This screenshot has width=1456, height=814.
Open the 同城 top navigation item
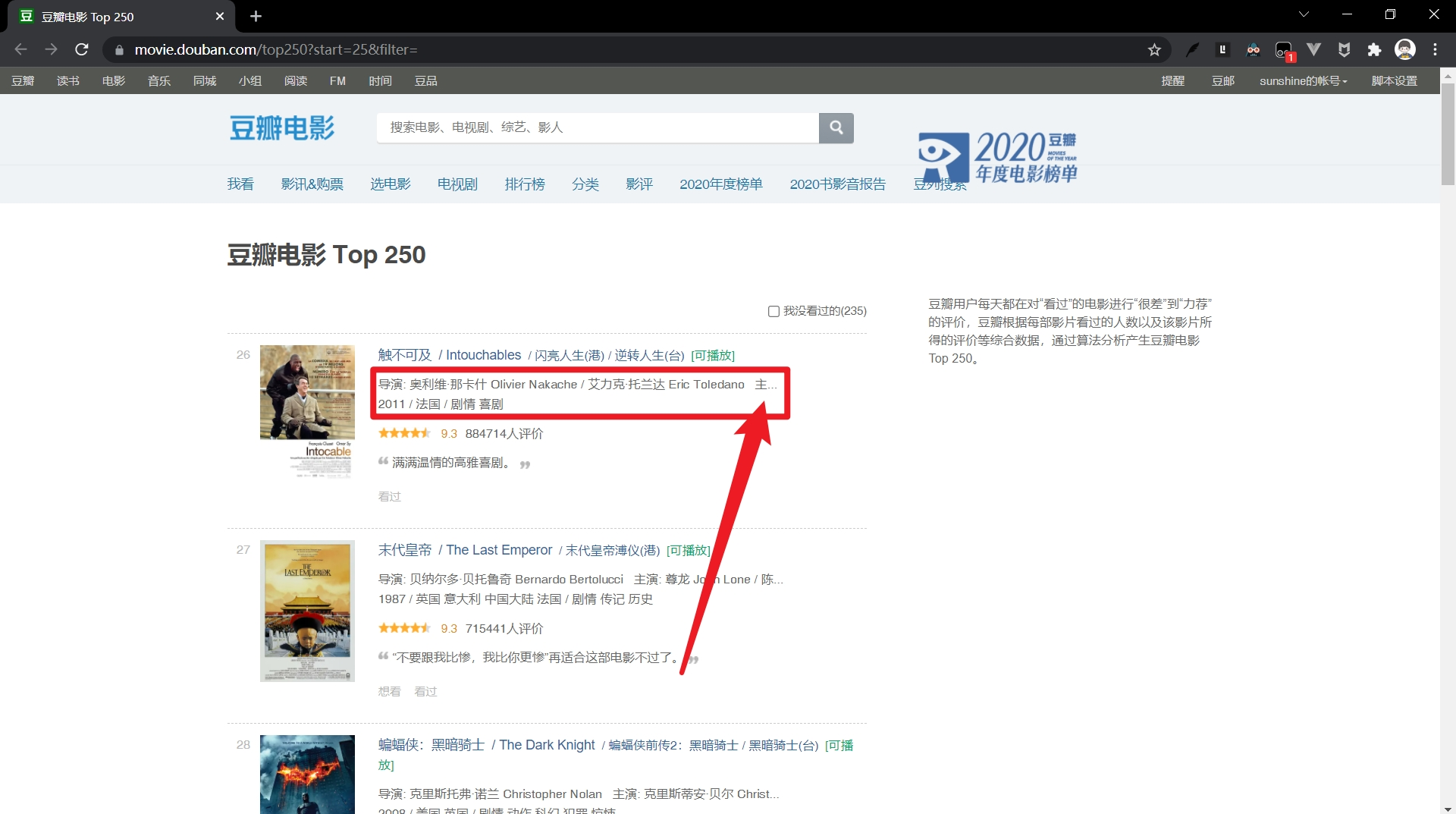pyautogui.click(x=205, y=81)
